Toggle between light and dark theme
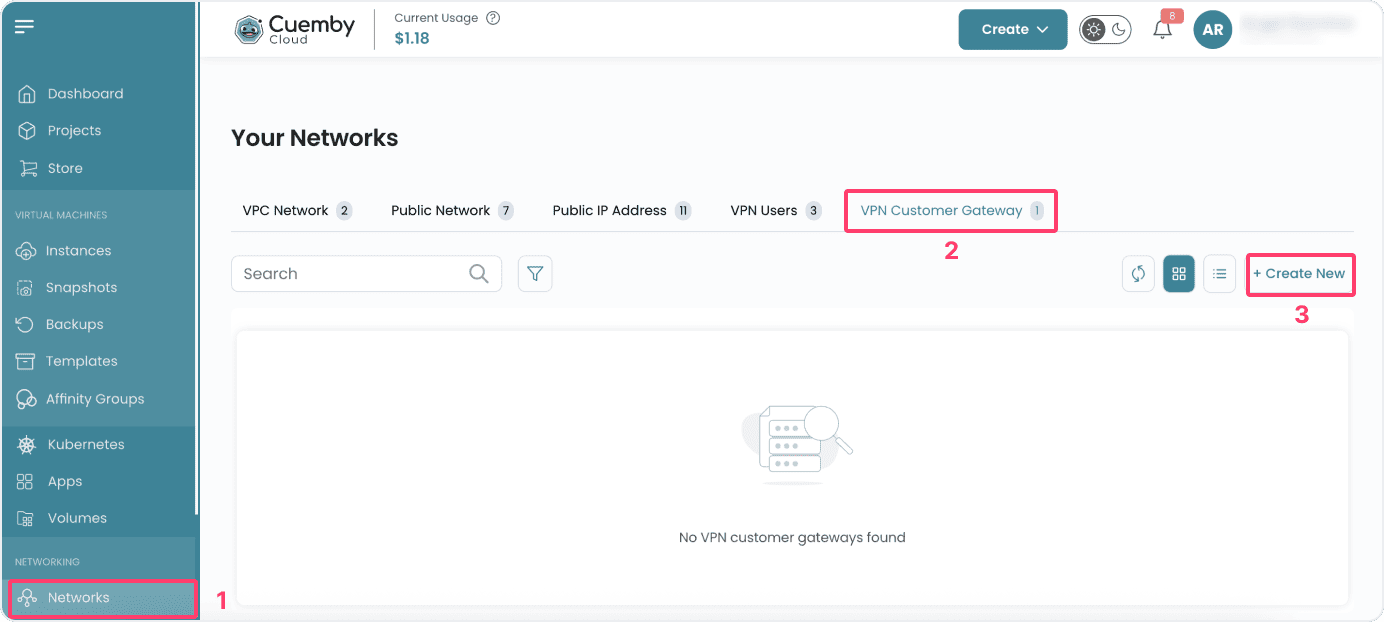Image resolution: width=1384 pixels, height=622 pixels. point(1104,29)
